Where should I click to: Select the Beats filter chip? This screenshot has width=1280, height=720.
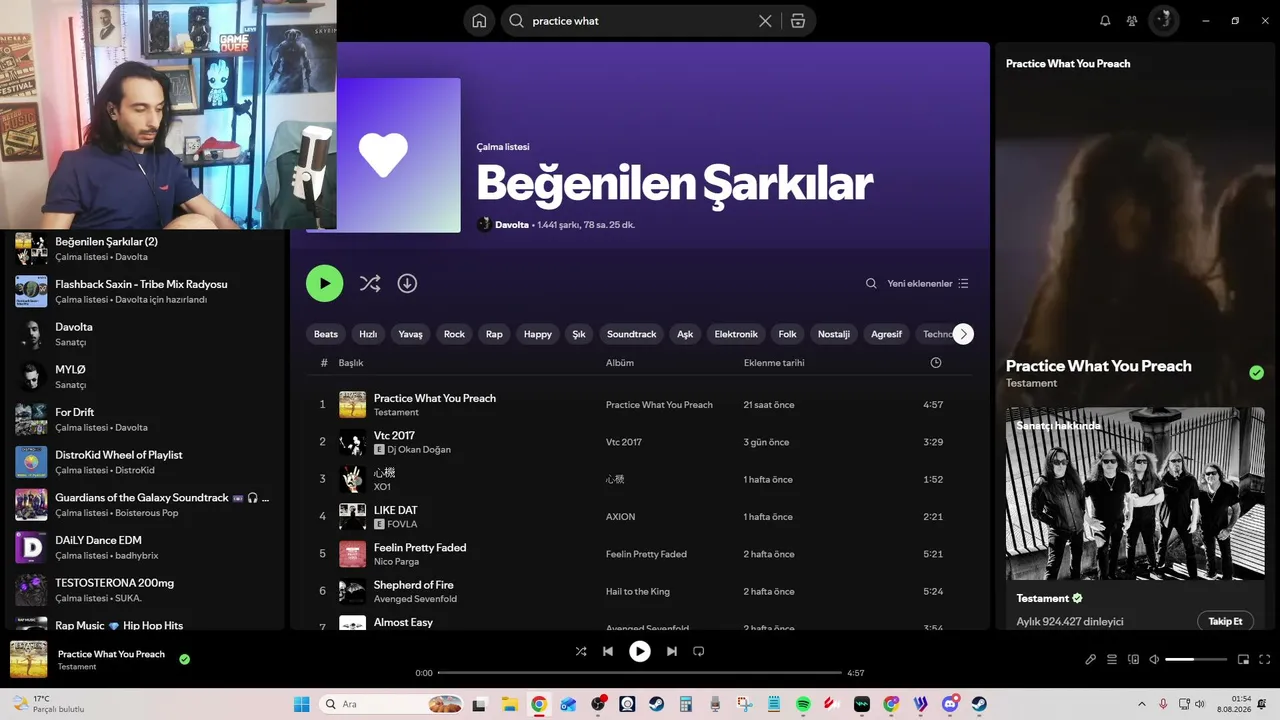[326, 334]
